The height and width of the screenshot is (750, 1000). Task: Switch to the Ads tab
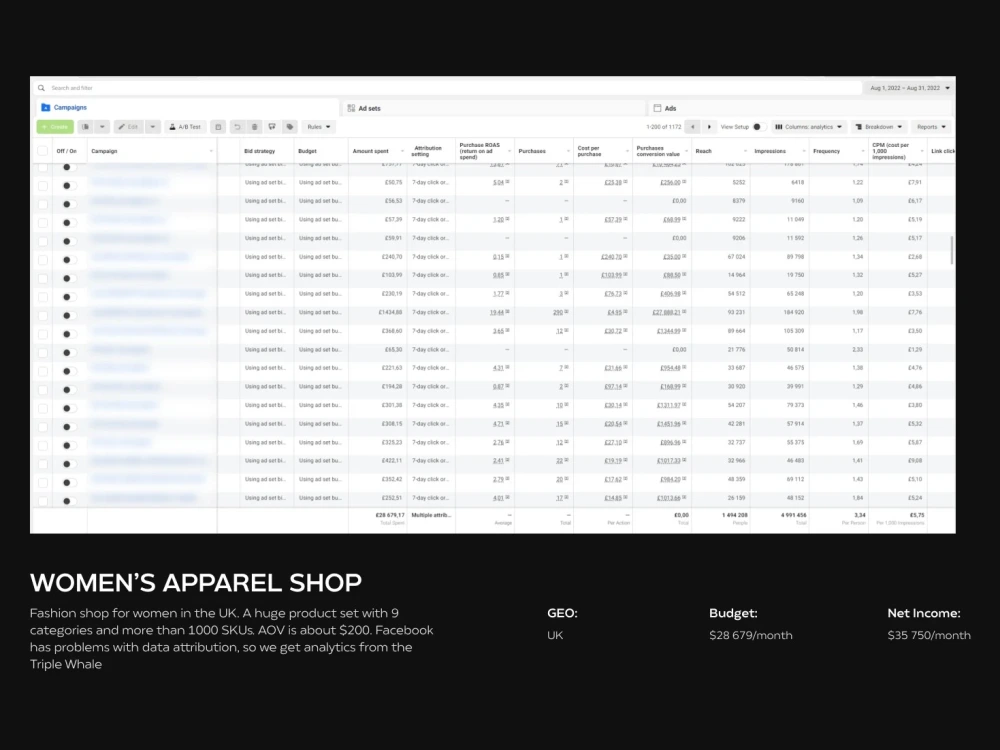click(x=800, y=108)
